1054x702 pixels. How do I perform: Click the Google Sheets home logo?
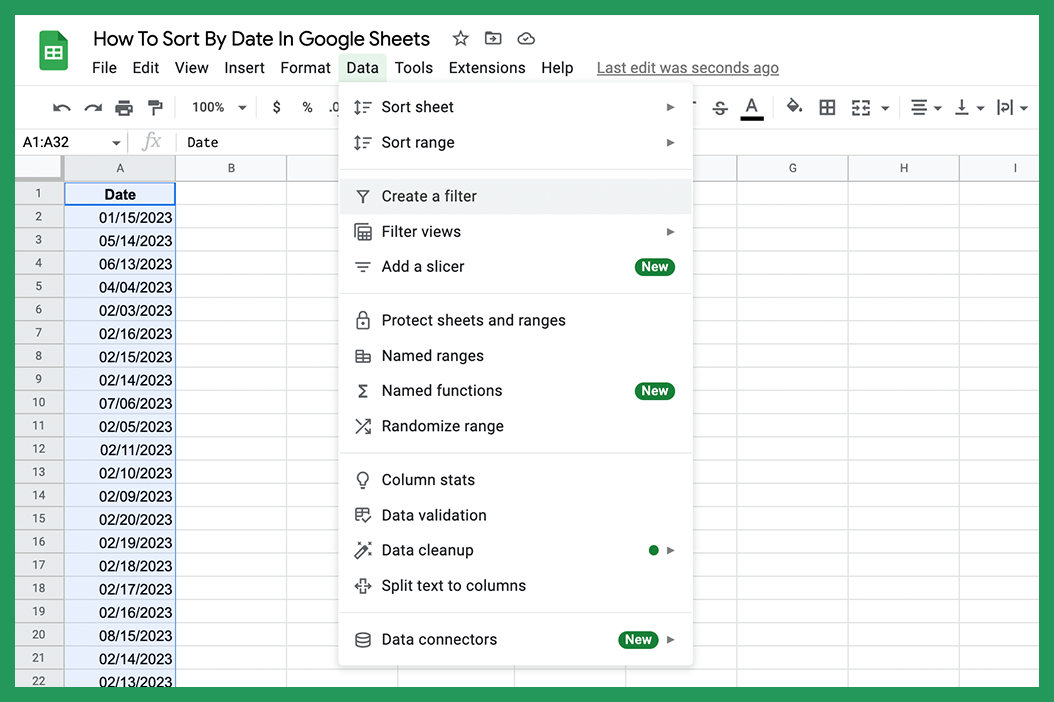pyautogui.click(x=54, y=50)
